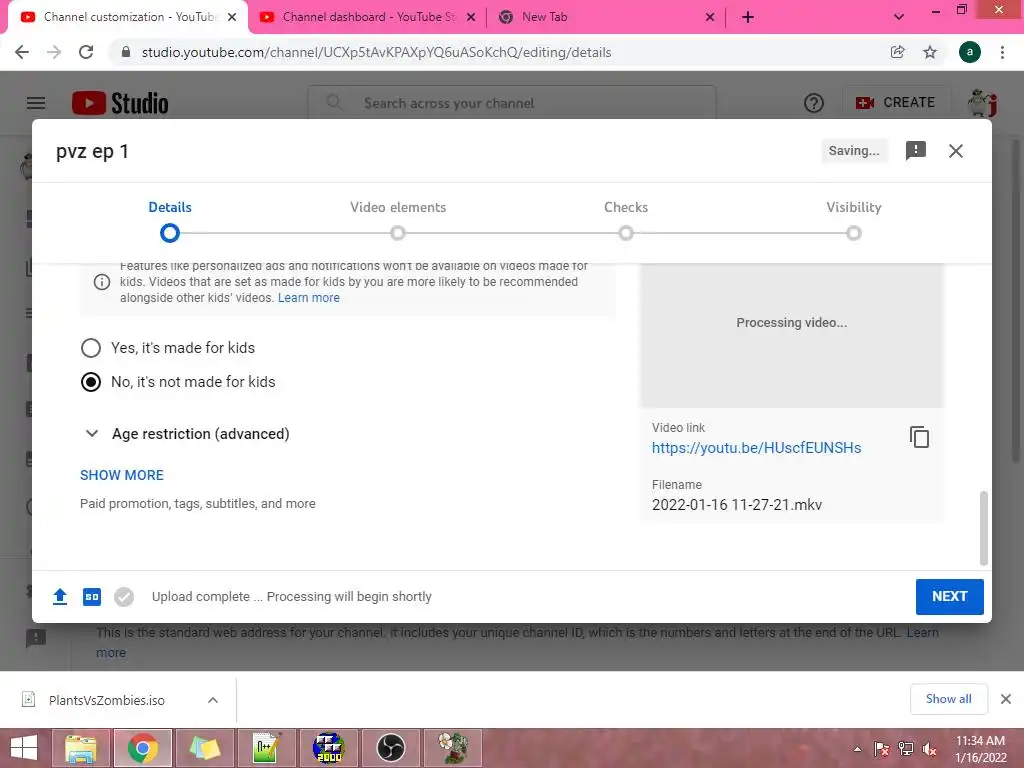Click the upload status arrow icon
The width and height of the screenshot is (1024, 768).
click(x=60, y=596)
